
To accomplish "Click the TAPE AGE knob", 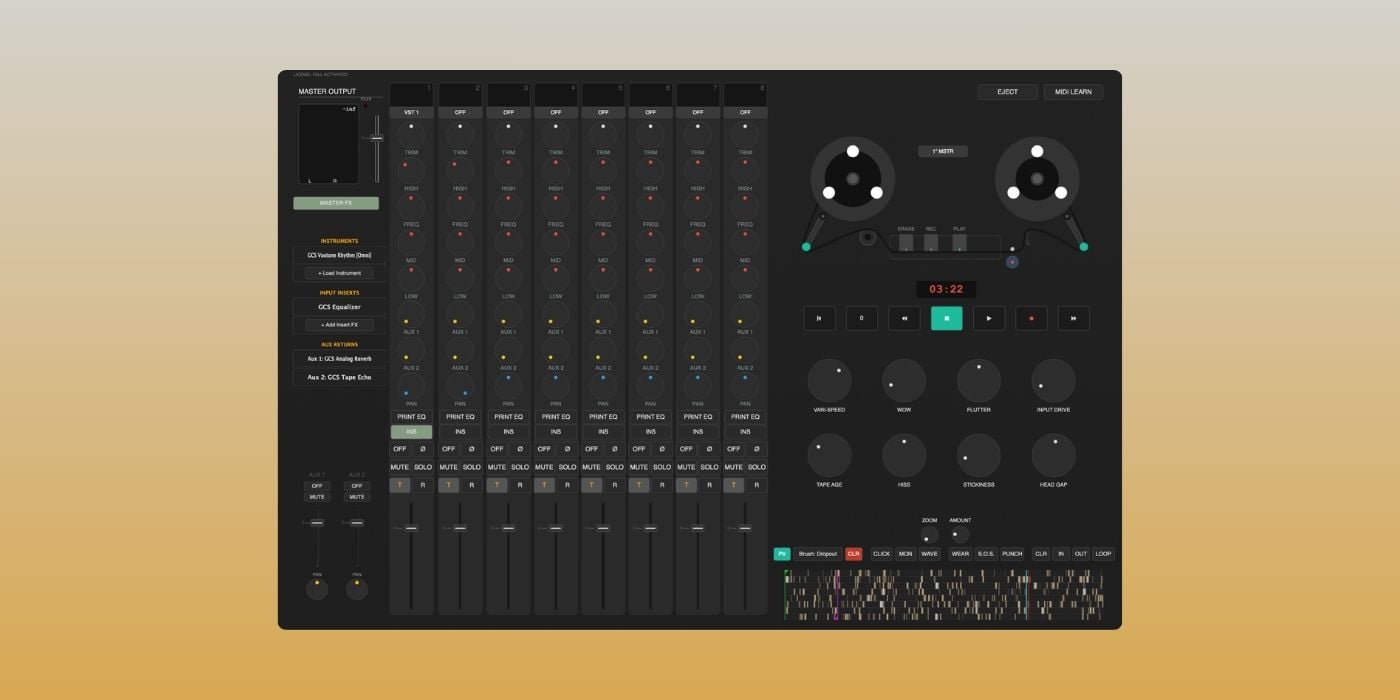I will pos(829,455).
